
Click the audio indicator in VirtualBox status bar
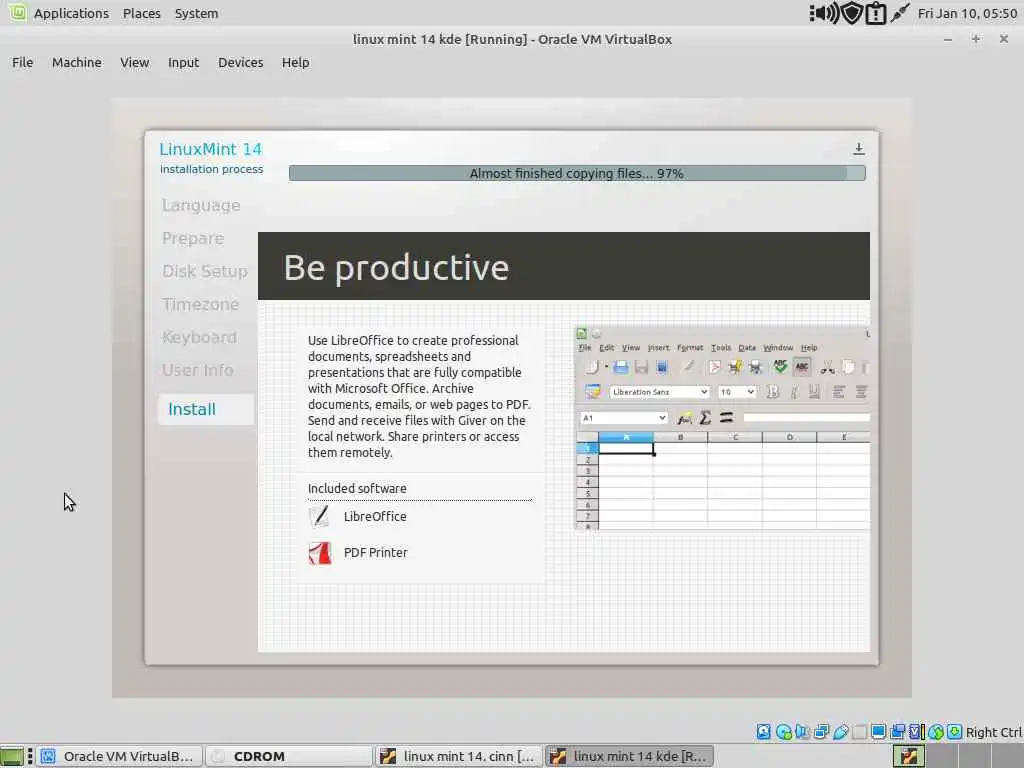(802, 731)
